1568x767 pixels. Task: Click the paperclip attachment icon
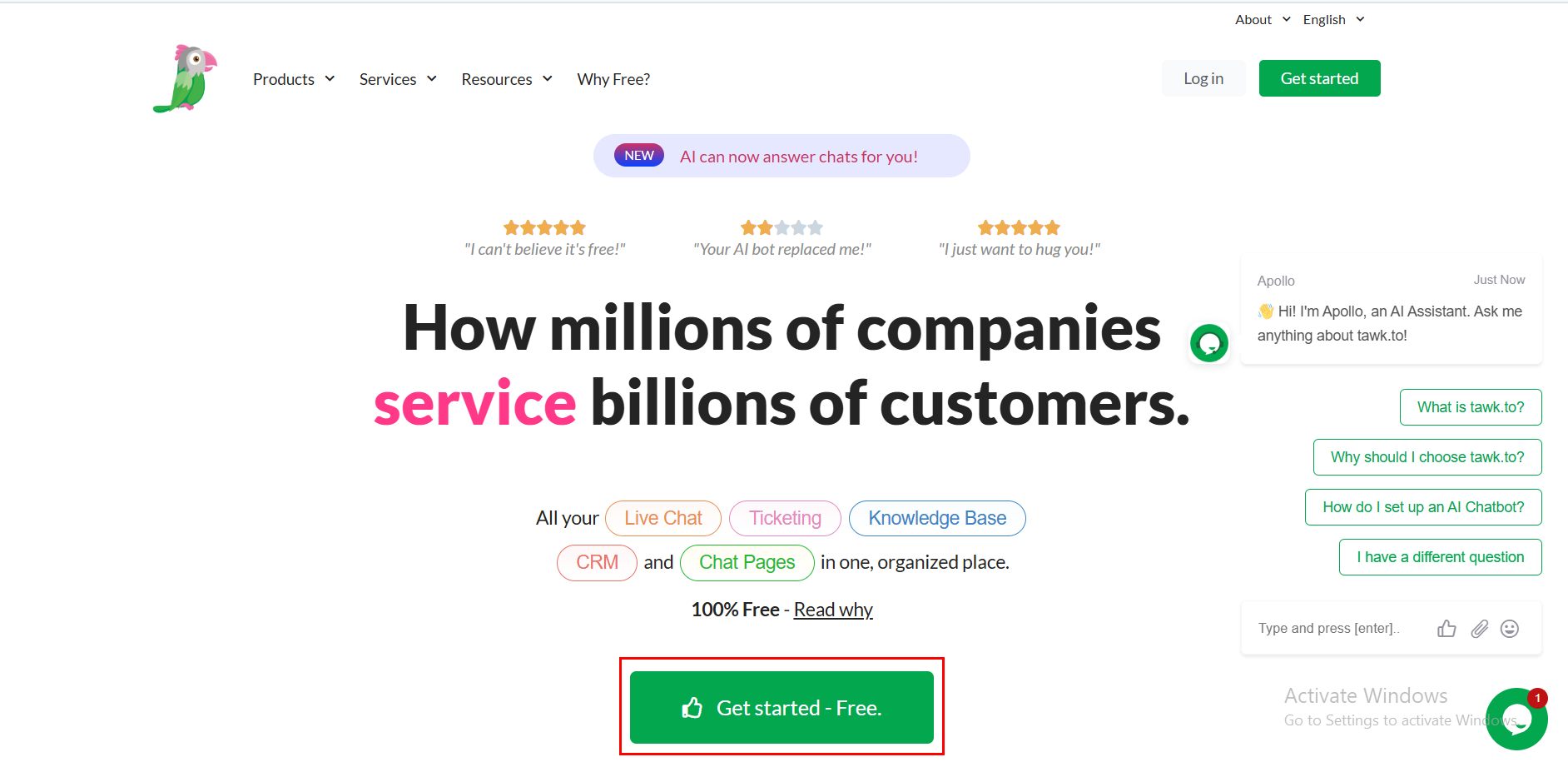pyautogui.click(x=1479, y=629)
